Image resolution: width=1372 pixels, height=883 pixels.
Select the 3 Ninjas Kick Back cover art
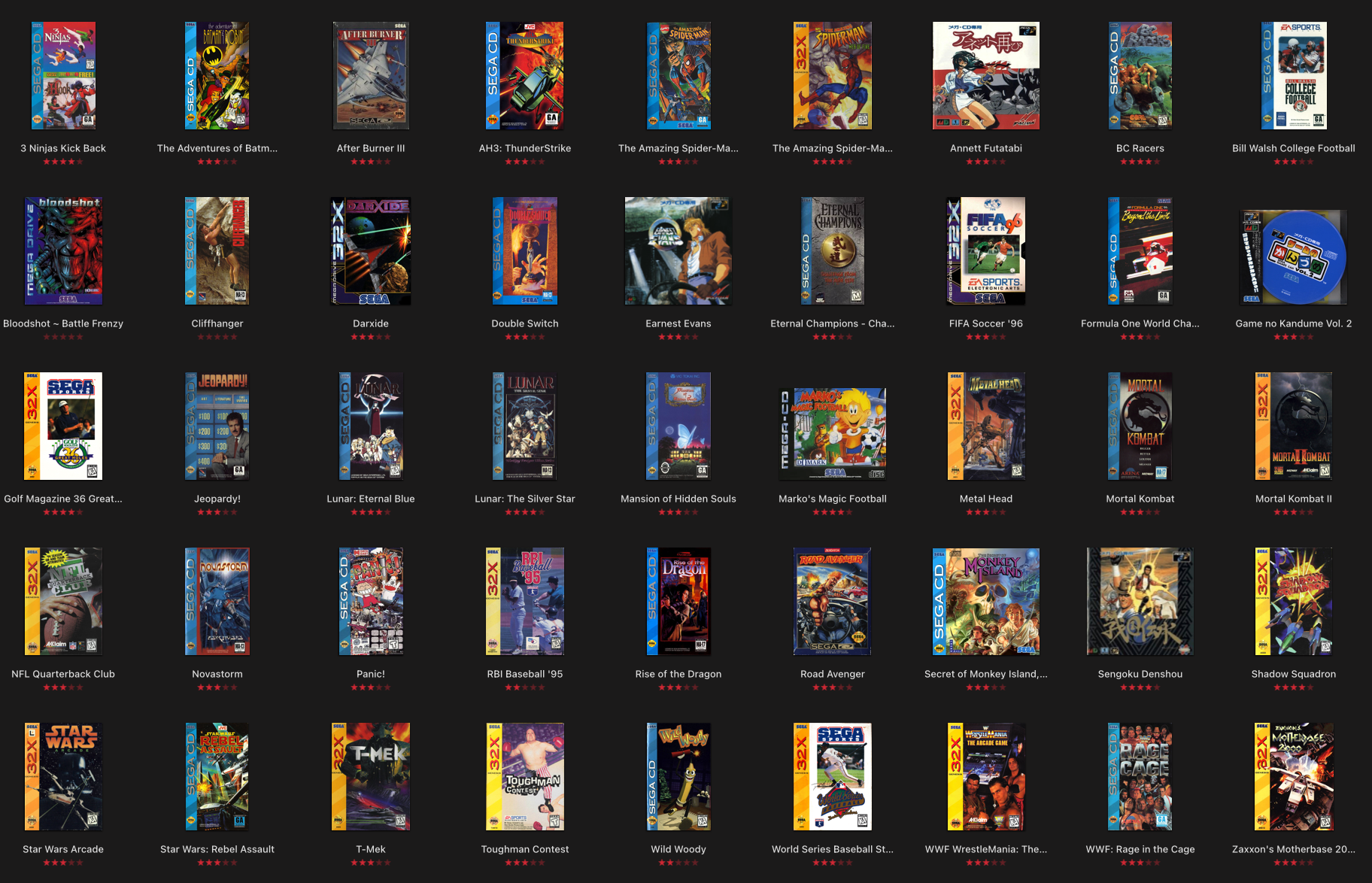point(63,75)
